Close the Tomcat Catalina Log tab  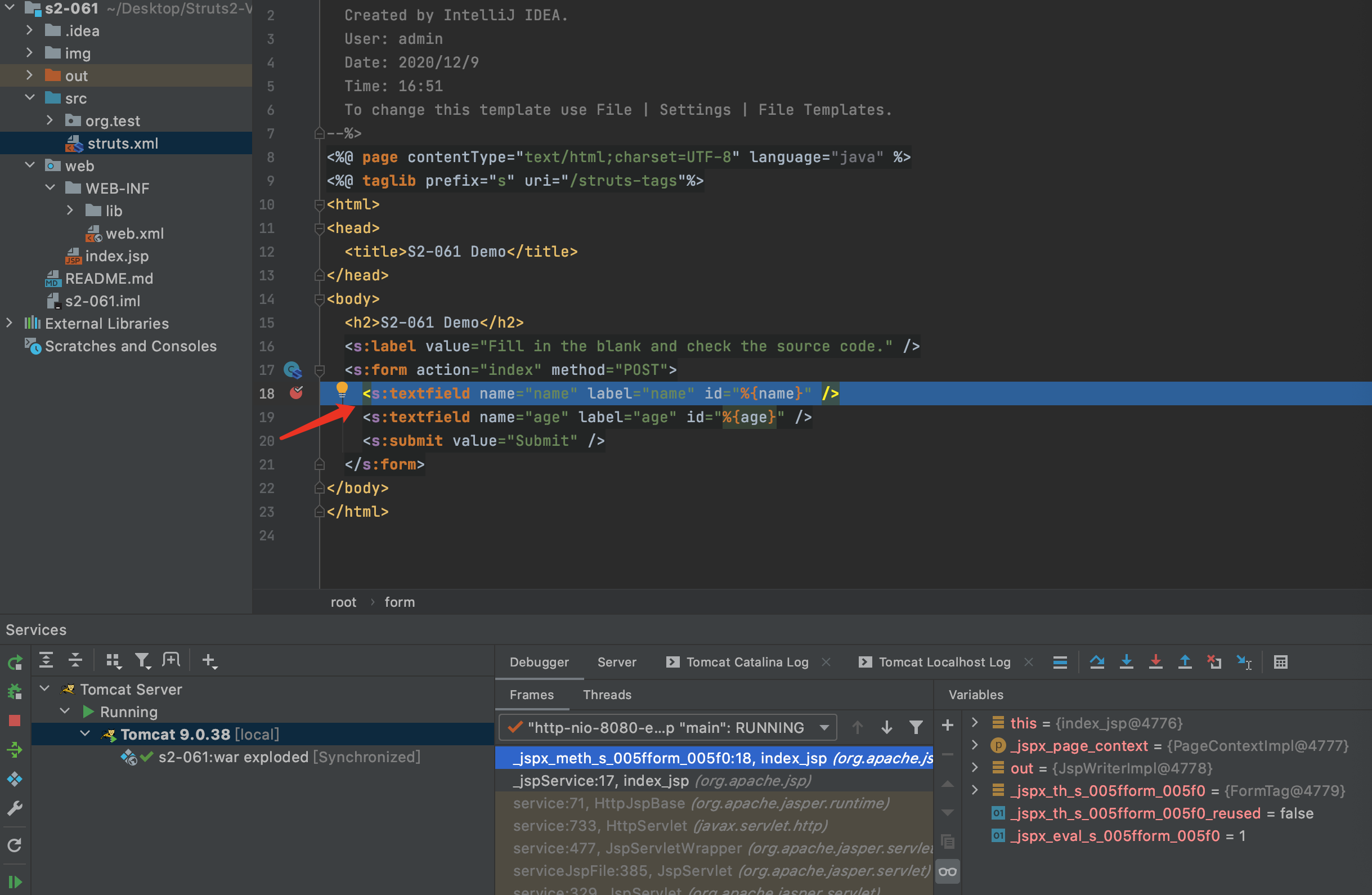[826, 662]
